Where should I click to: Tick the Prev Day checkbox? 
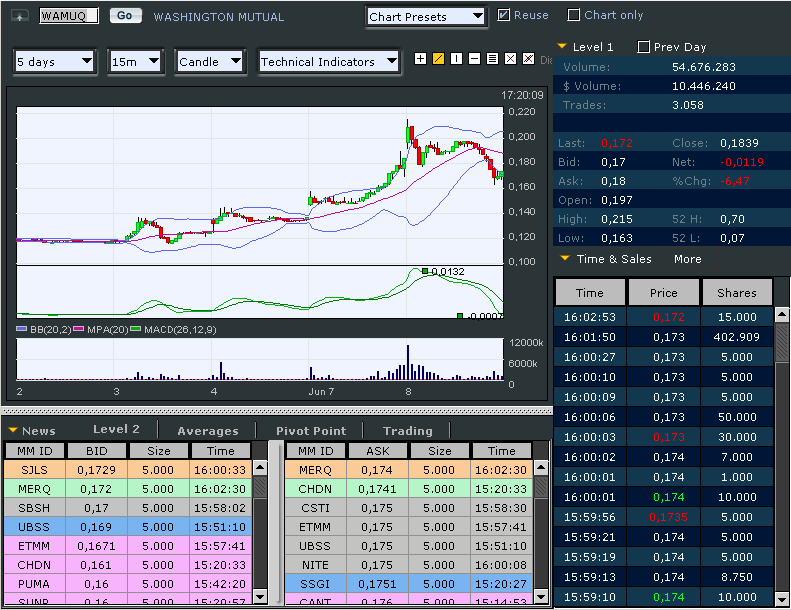pyautogui.click(x=644, y=47)
